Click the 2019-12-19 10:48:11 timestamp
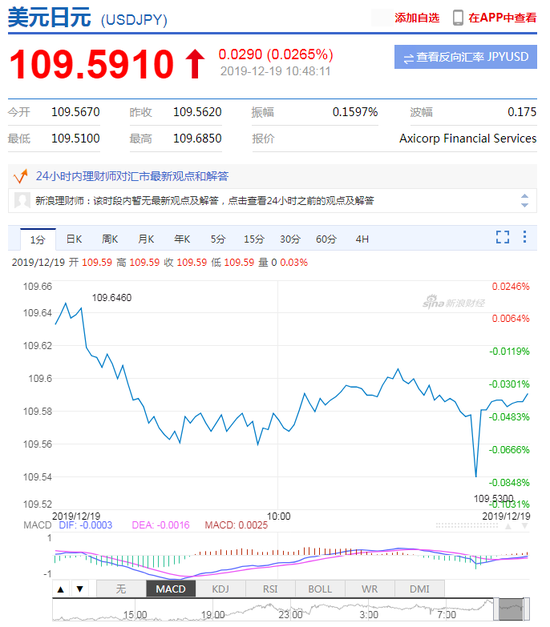This screenshot has width=550, height=627. pyautogui.click(x=275, y=71)
